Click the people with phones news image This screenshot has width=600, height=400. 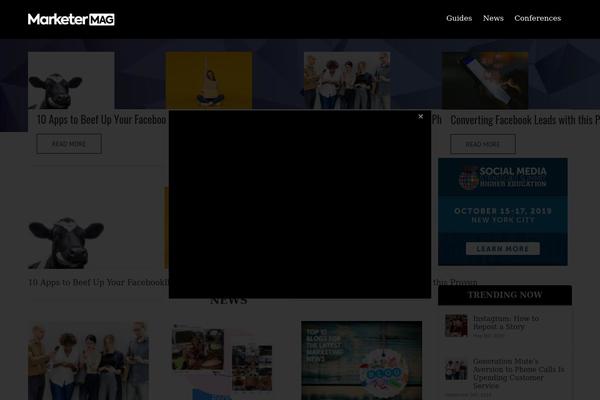pos(88,361)
